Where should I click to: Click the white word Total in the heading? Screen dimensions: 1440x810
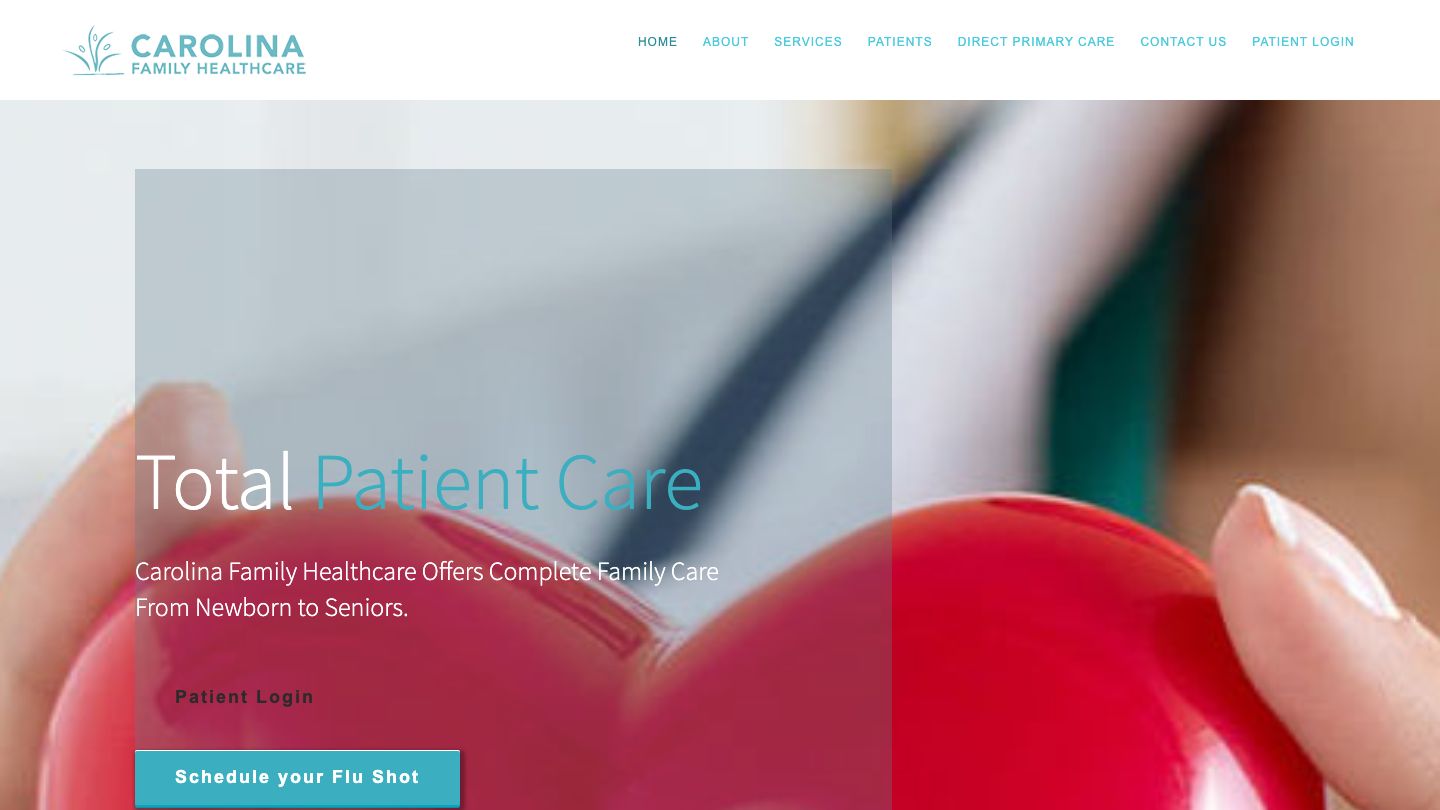coord(214,483)
